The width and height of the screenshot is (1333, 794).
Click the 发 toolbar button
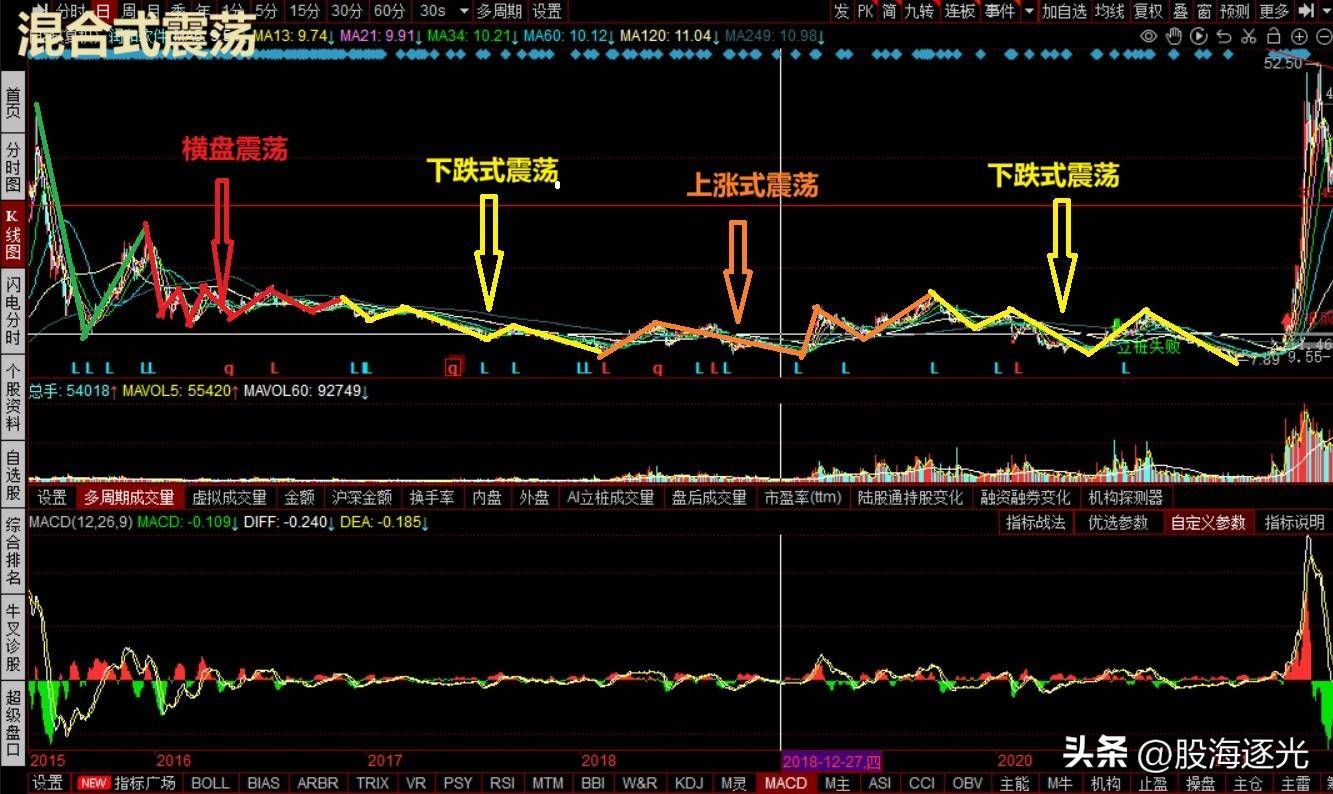point(841,11)
